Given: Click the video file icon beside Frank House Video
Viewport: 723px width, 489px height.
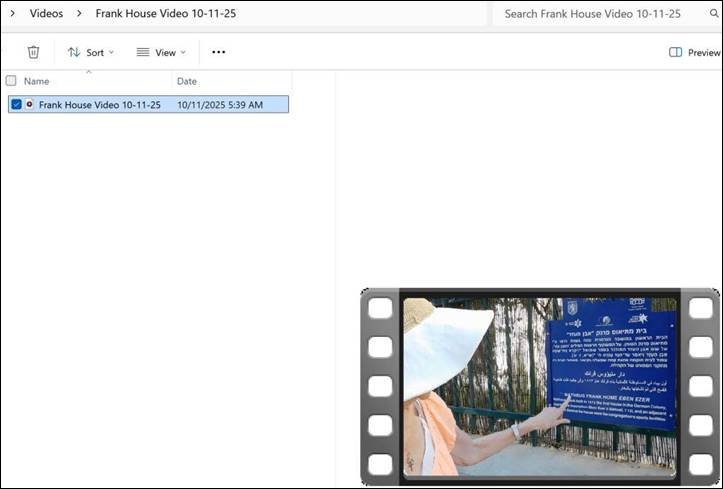Looking at the screenshot, I should (x=30, y=104).
